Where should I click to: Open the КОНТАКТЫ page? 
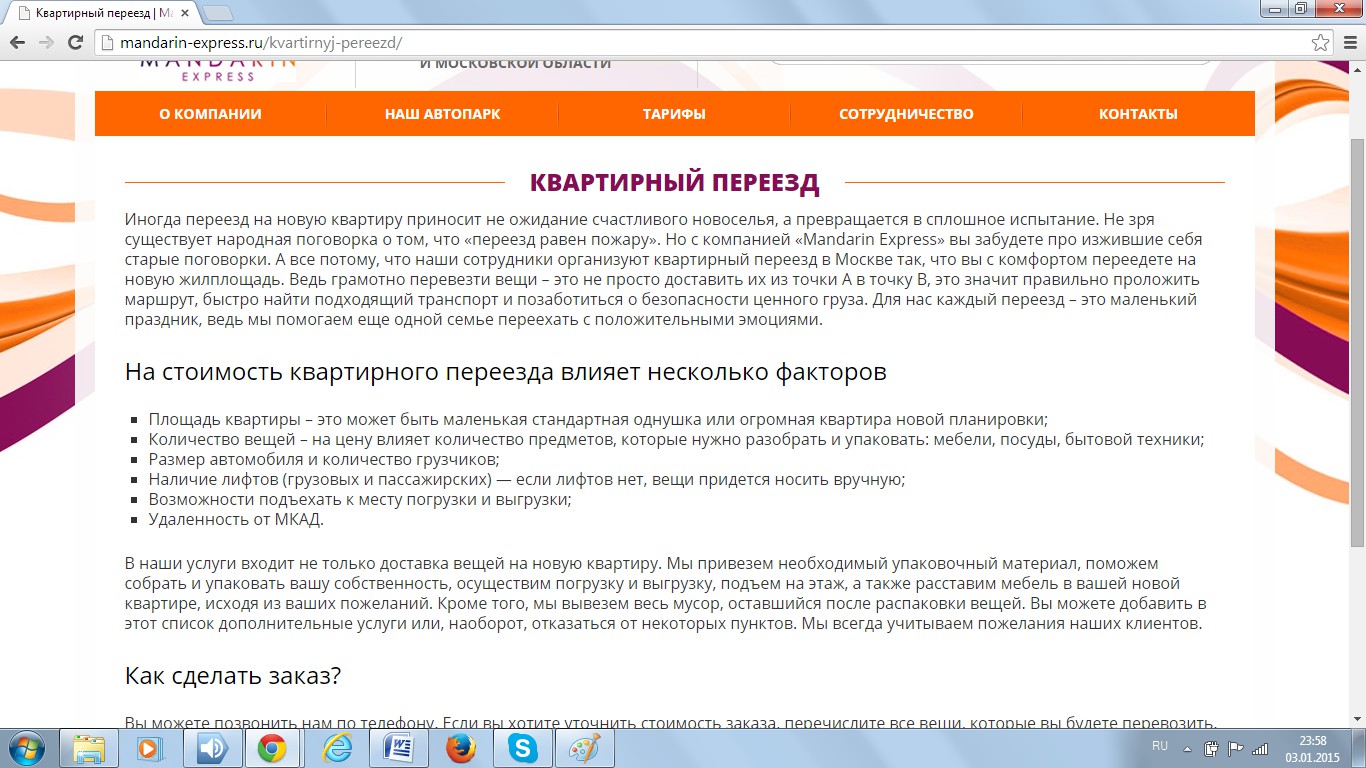(x=1138, y=114)
